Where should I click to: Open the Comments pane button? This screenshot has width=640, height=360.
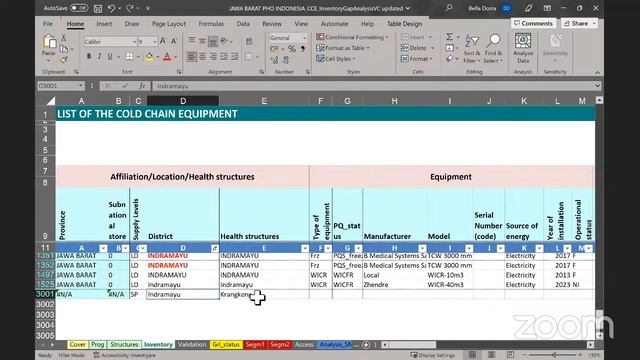[x=533, y=23]
